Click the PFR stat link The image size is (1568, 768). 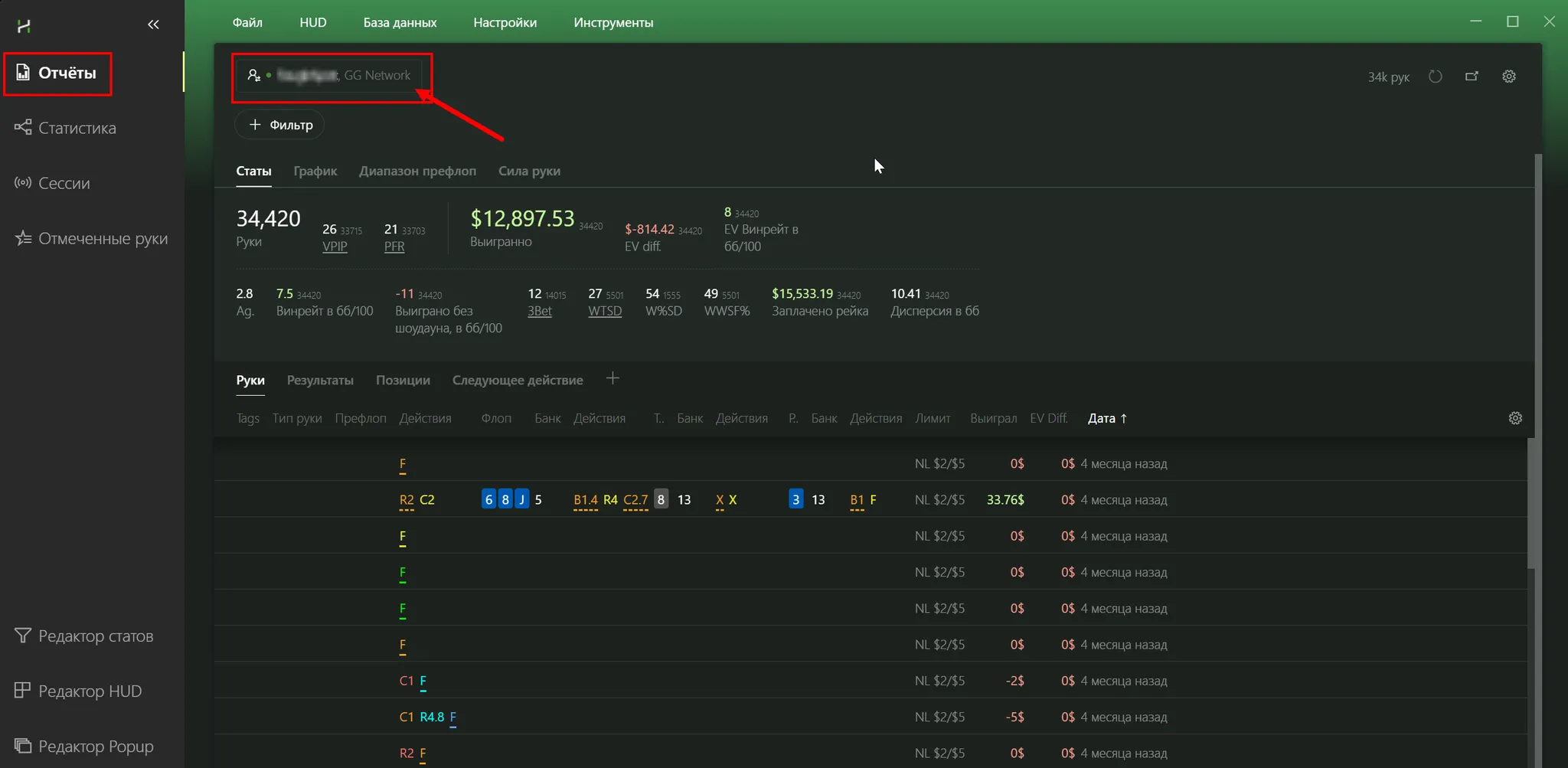pos(394,247)
